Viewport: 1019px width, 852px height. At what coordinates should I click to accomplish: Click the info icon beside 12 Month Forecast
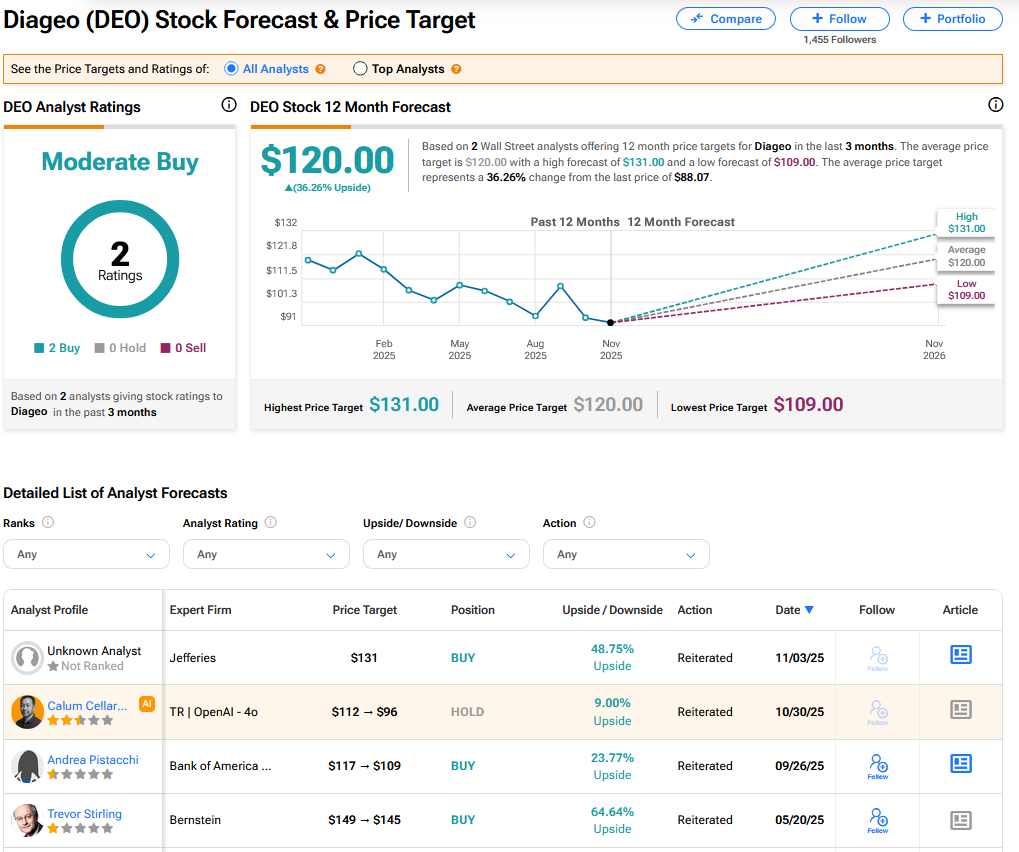coord(995,105)
